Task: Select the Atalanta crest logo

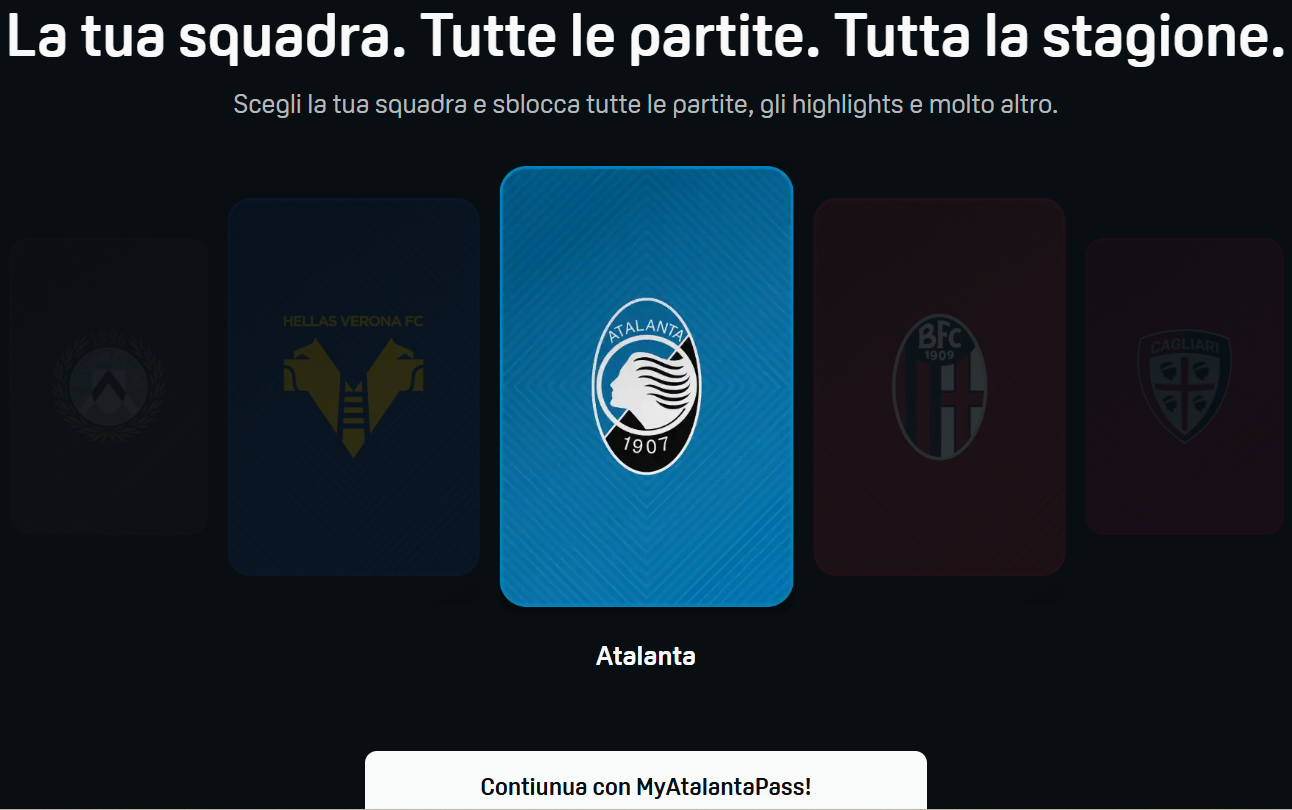Action: click(646, 387)
